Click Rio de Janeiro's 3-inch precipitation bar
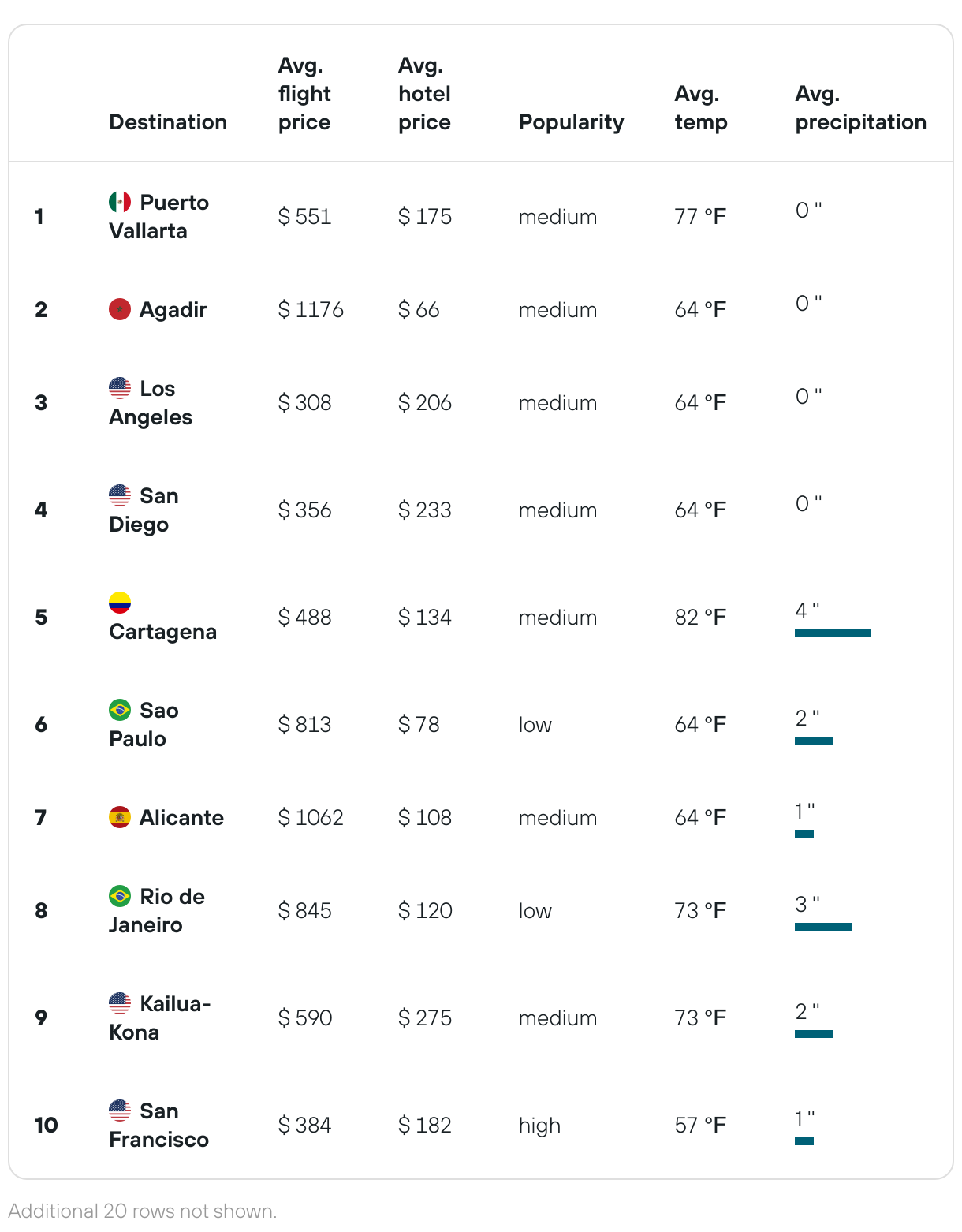The image size is (962, 1232). [823, 927]
